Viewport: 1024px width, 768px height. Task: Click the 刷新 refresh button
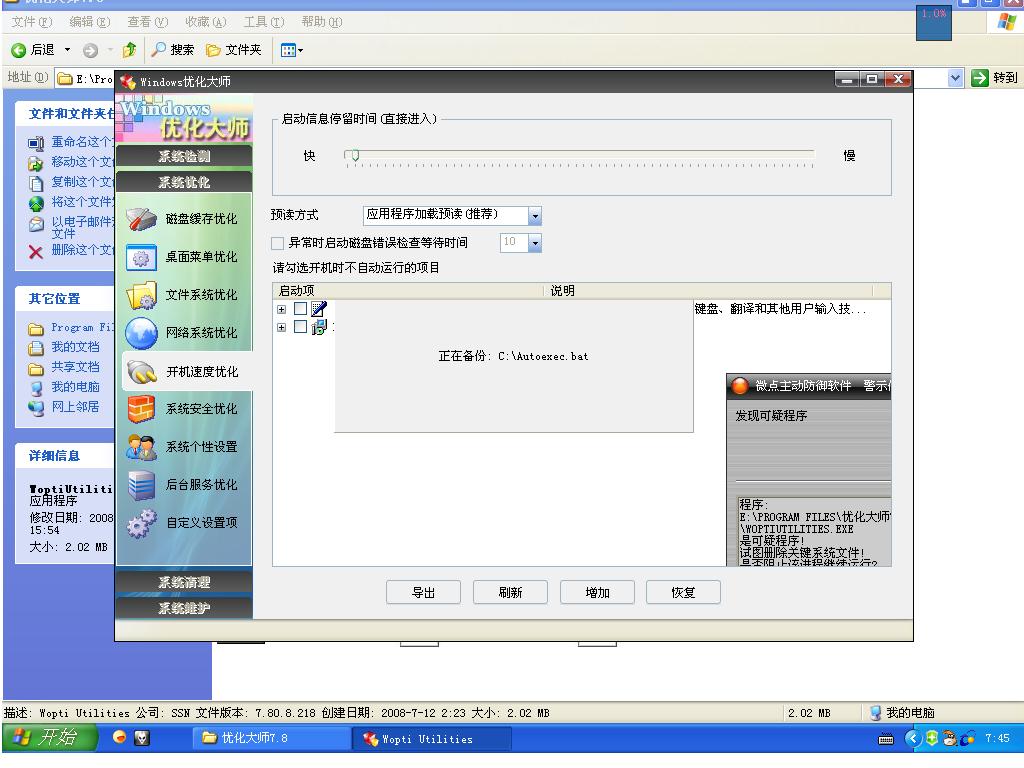coord(510,592)
